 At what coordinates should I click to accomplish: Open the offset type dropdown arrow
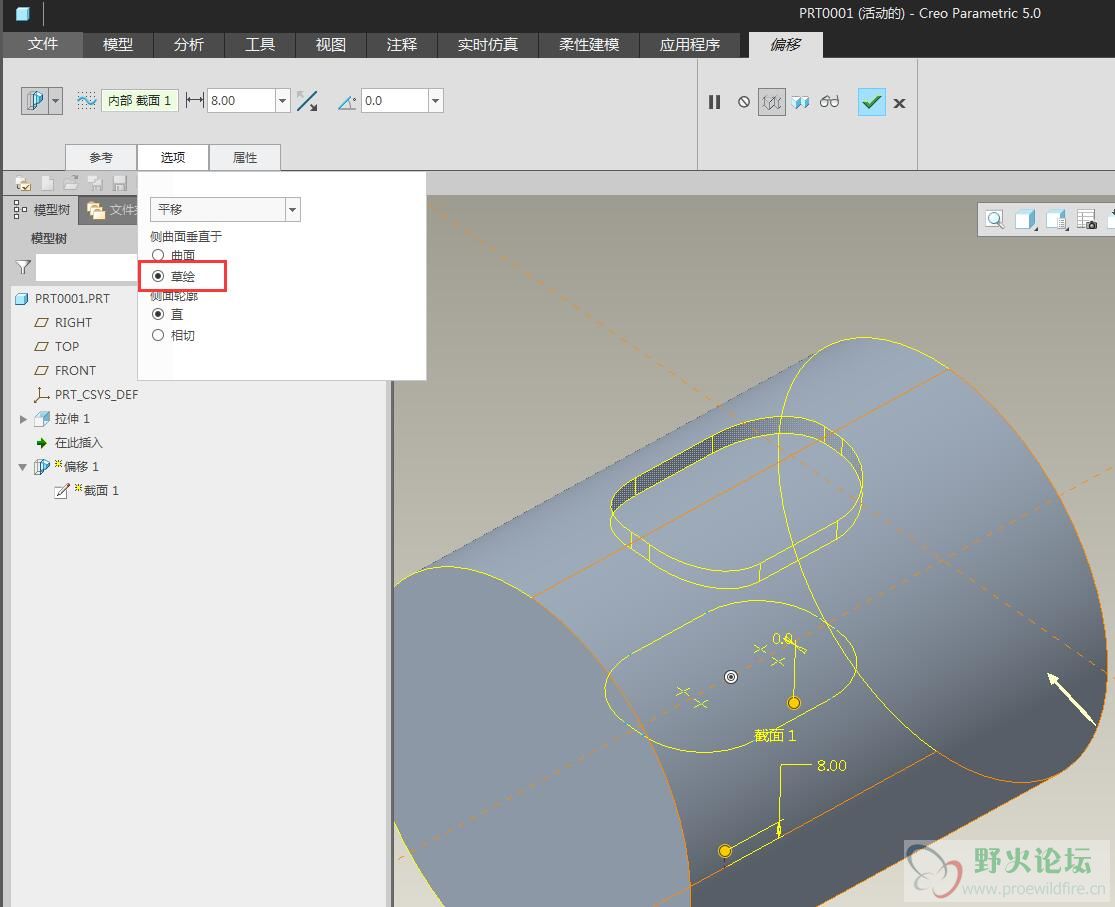(55, 101)
